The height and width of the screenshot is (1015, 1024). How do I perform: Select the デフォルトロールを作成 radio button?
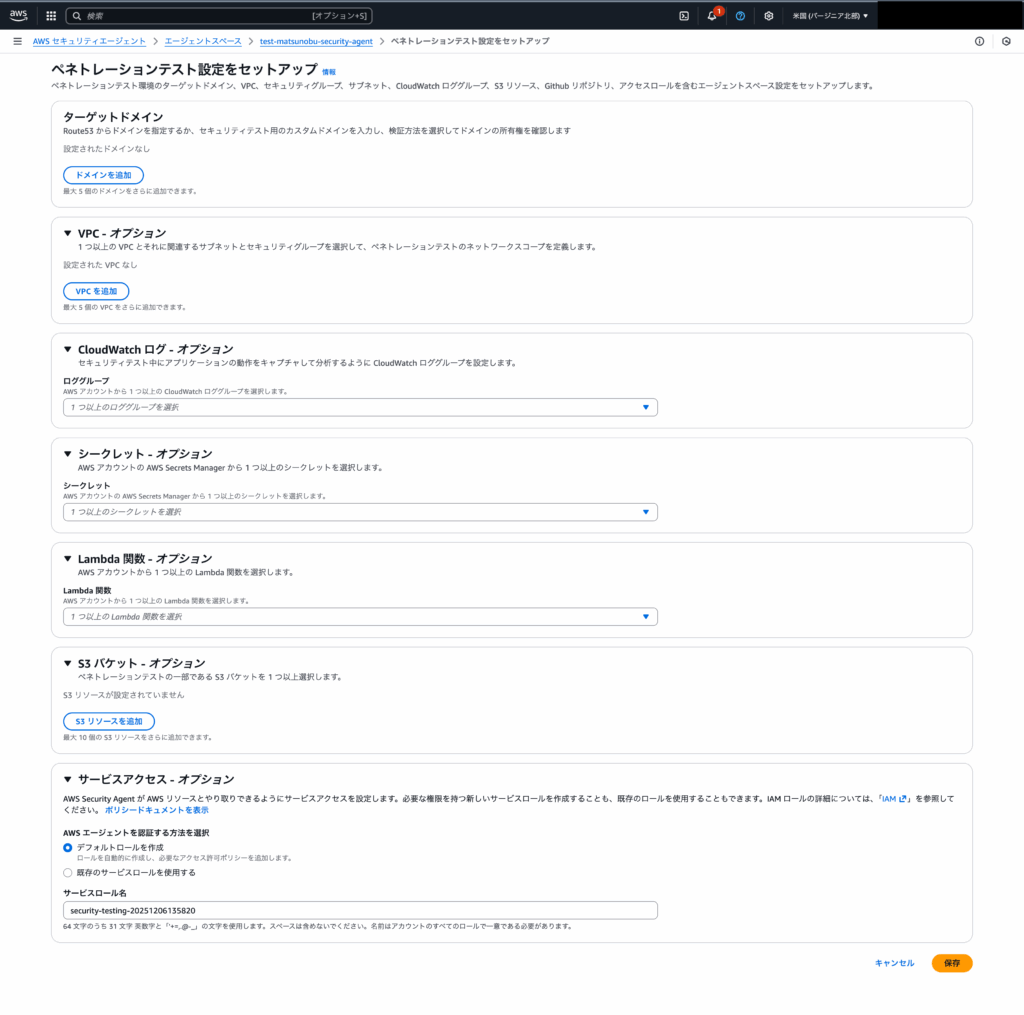68,847
